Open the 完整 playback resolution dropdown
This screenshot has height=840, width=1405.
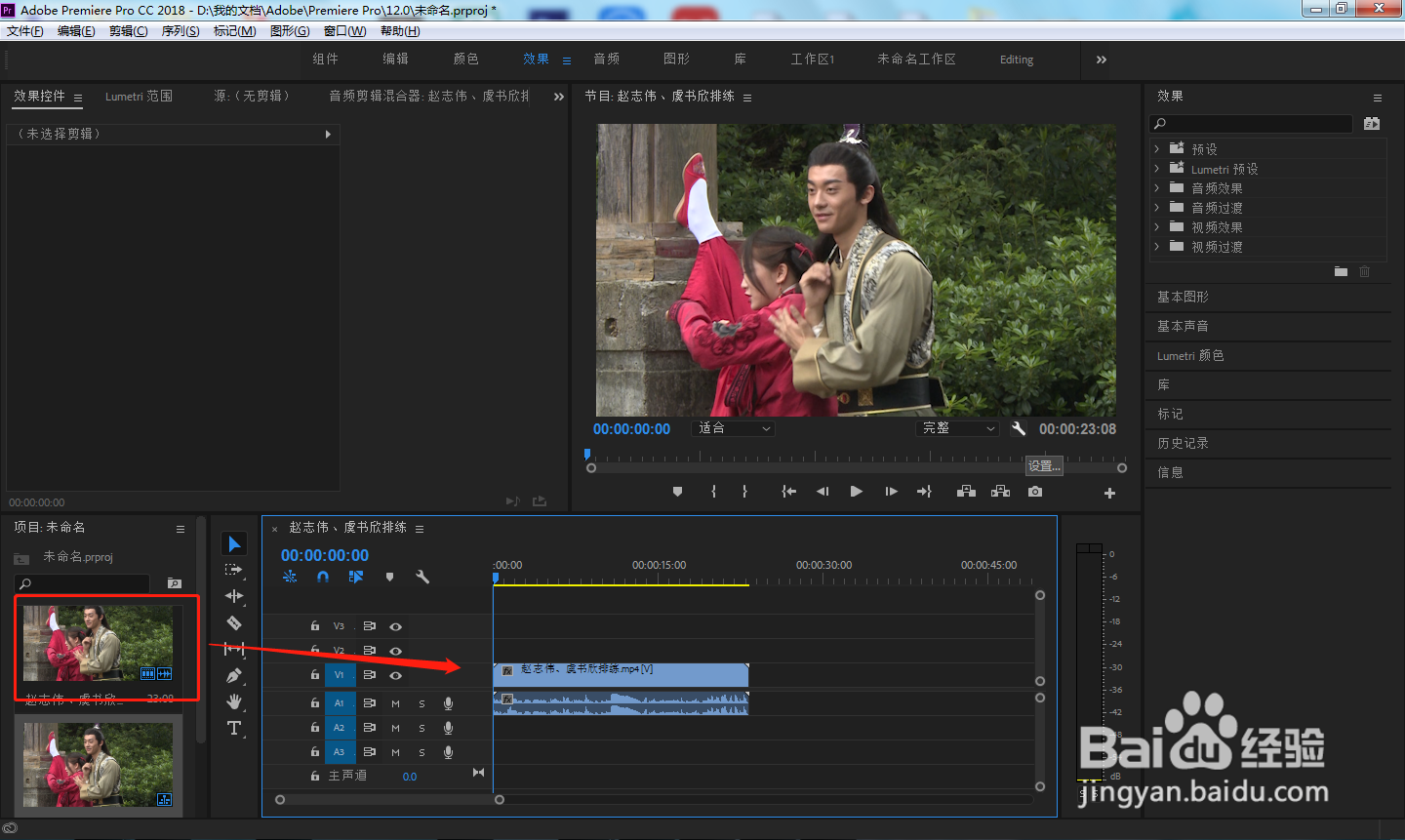tap(958, 428)
